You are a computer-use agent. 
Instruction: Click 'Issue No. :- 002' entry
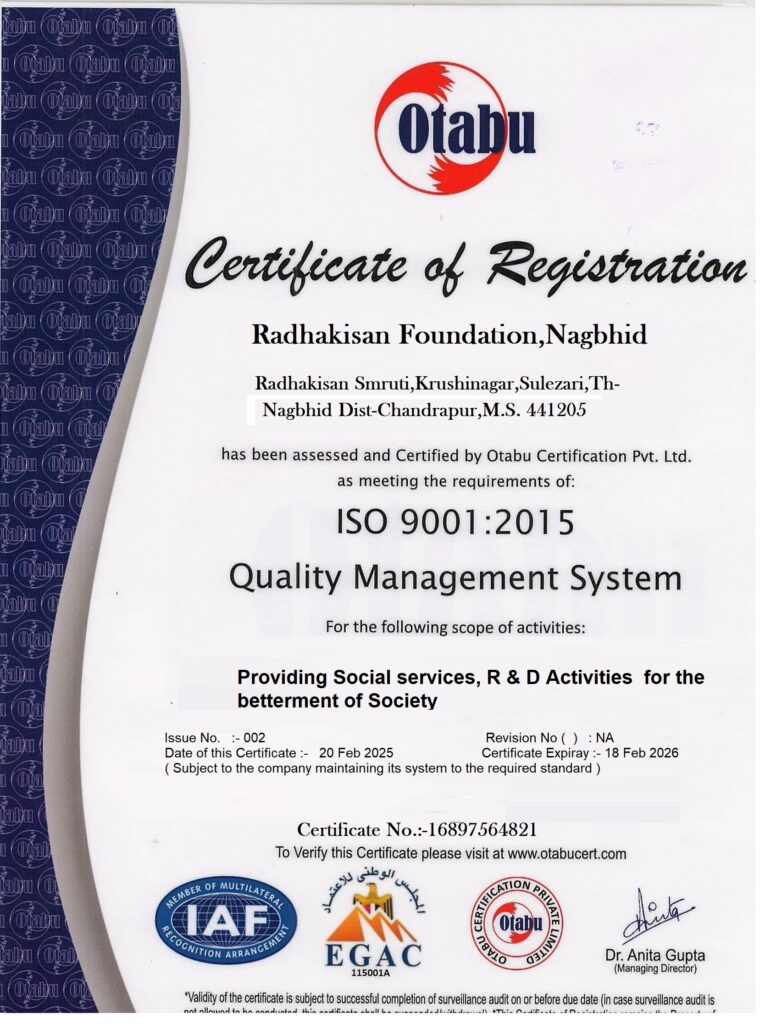point(215,738)
